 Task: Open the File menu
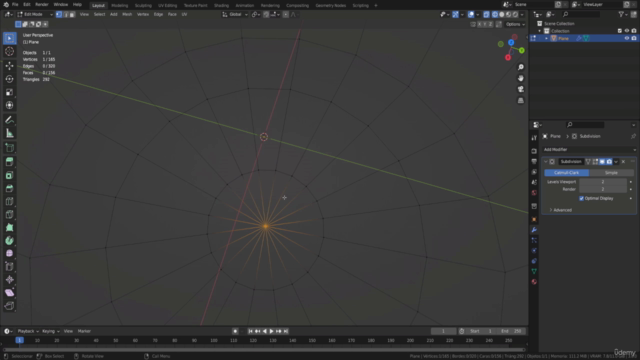pyautogui.click(x=15, y=4)
